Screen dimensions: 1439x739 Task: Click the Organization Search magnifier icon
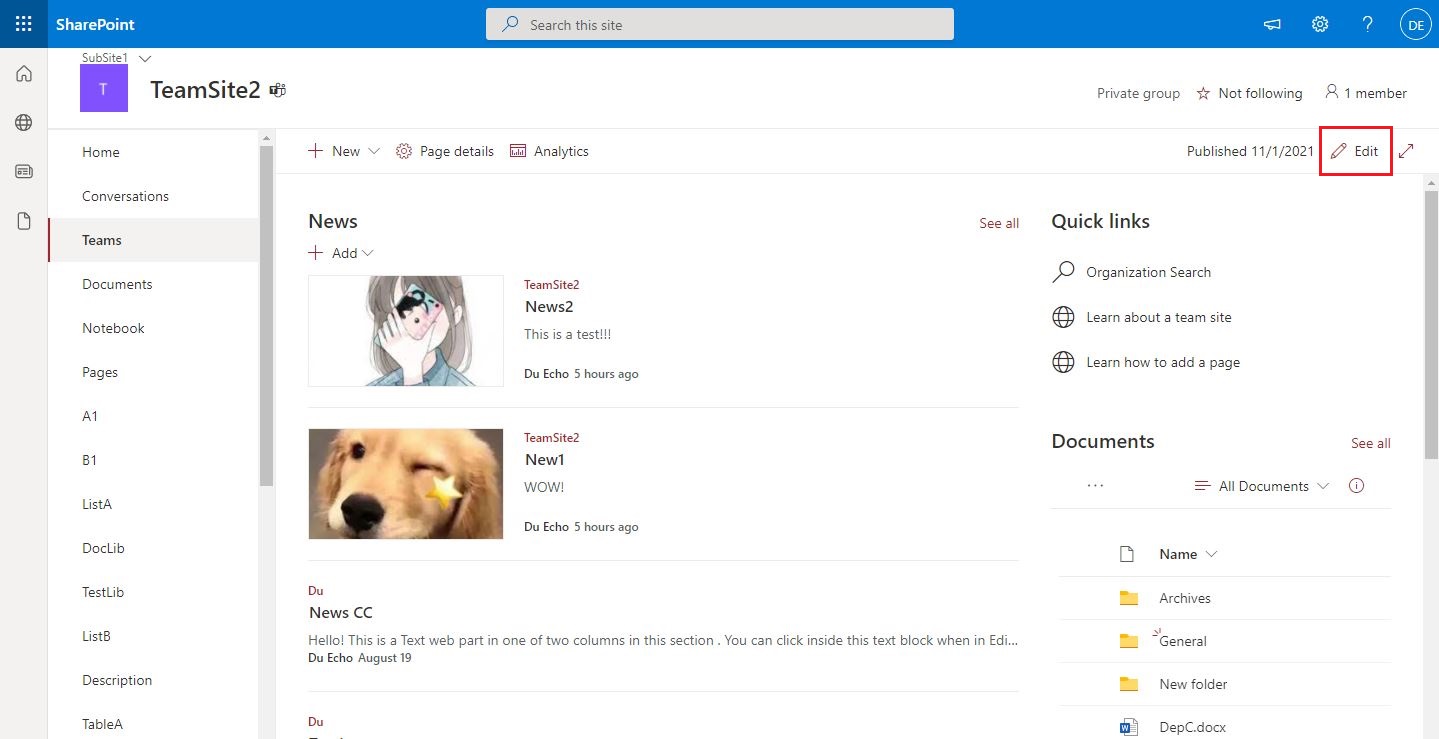pos(1064,272)
